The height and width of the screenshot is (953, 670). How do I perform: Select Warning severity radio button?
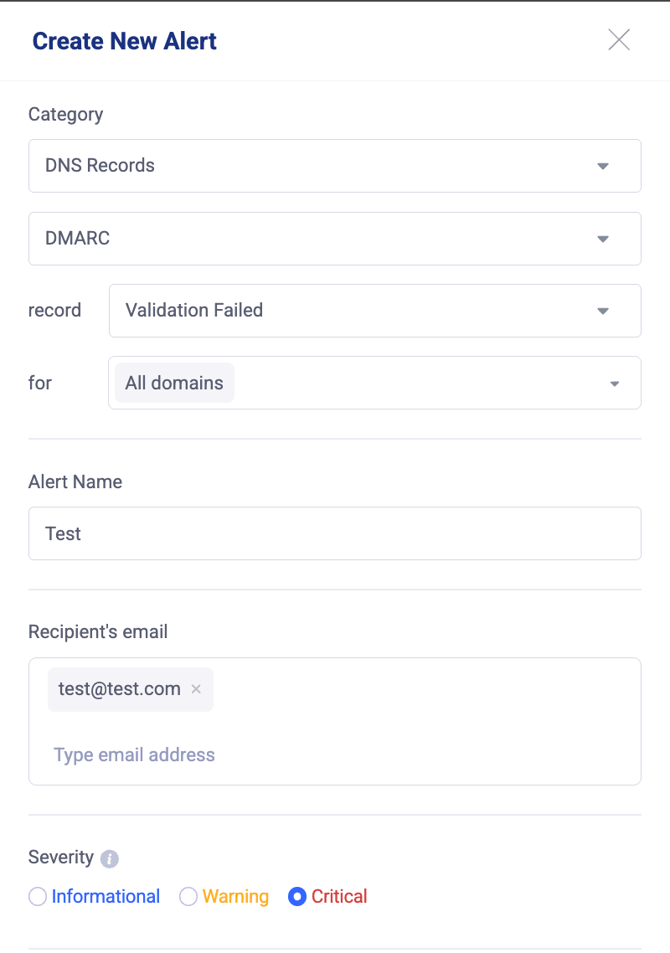[x=188, y=896]
